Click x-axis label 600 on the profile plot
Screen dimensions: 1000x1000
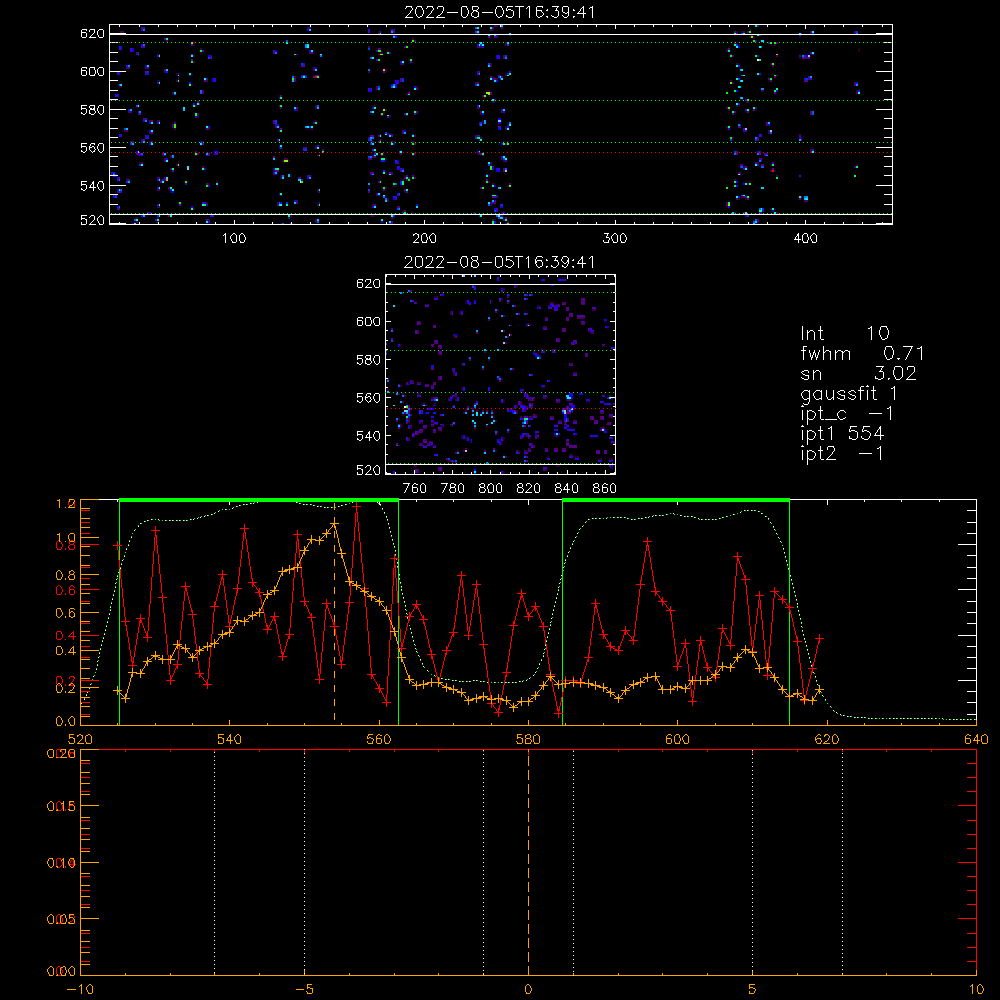[677, 739]
